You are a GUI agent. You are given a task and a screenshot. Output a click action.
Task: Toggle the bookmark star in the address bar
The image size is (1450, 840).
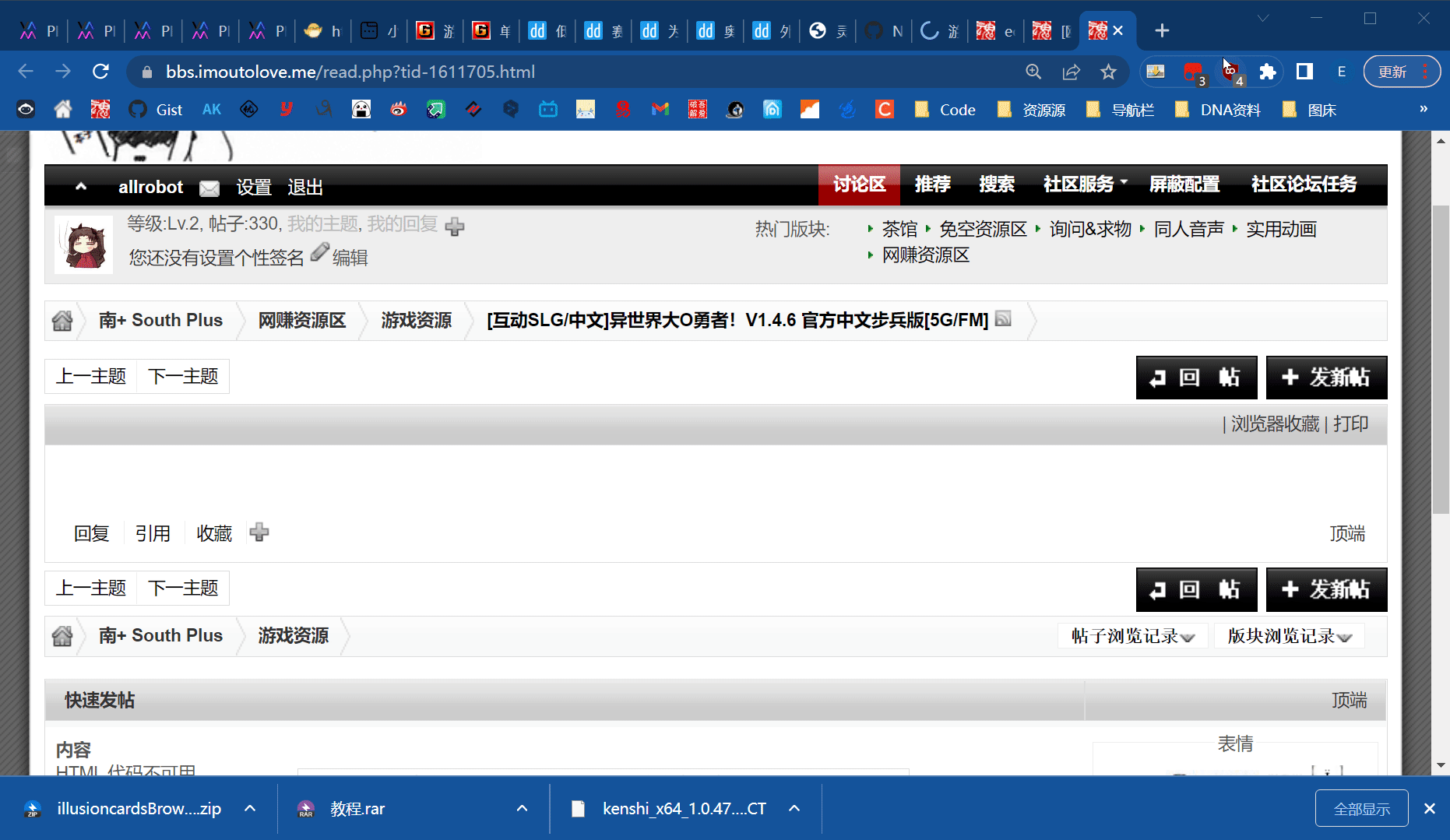coord(1108,72)
